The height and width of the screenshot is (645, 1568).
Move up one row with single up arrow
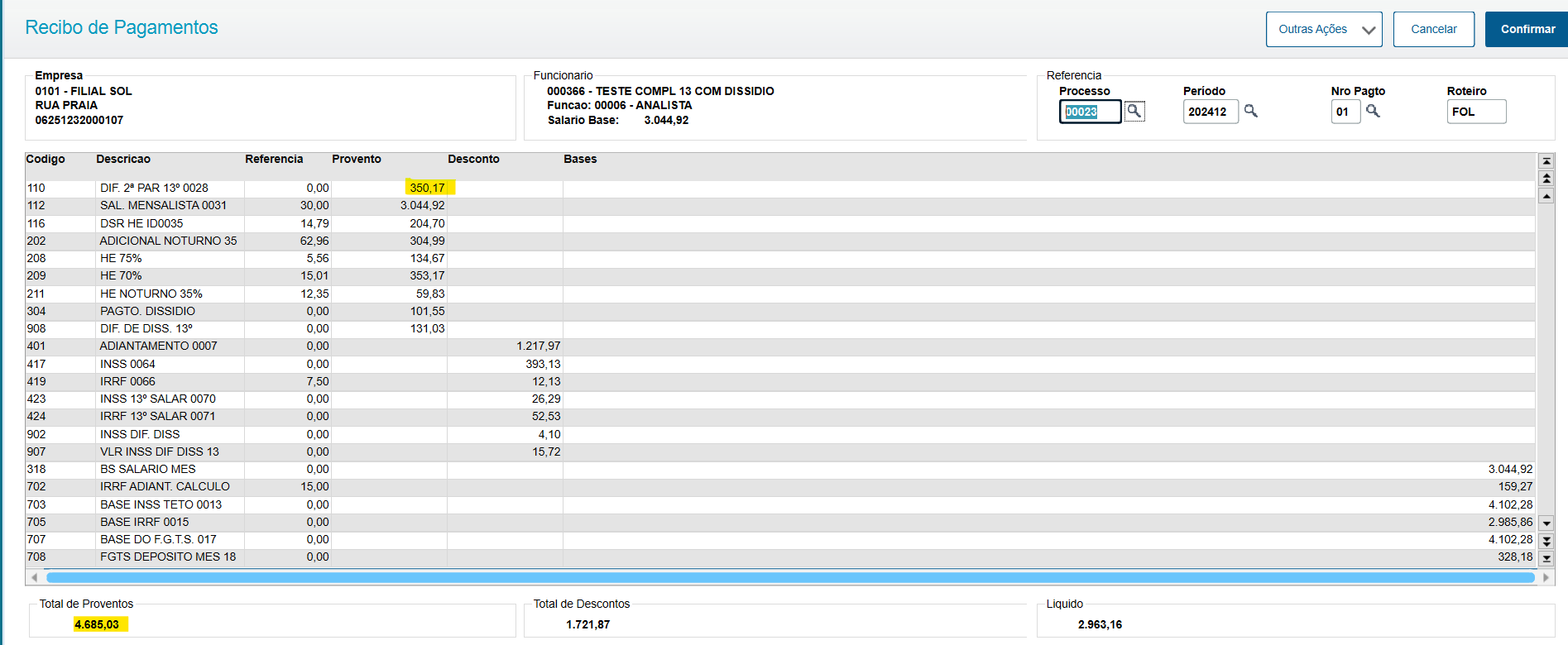pyautogui.click(x=1546, y=196)
